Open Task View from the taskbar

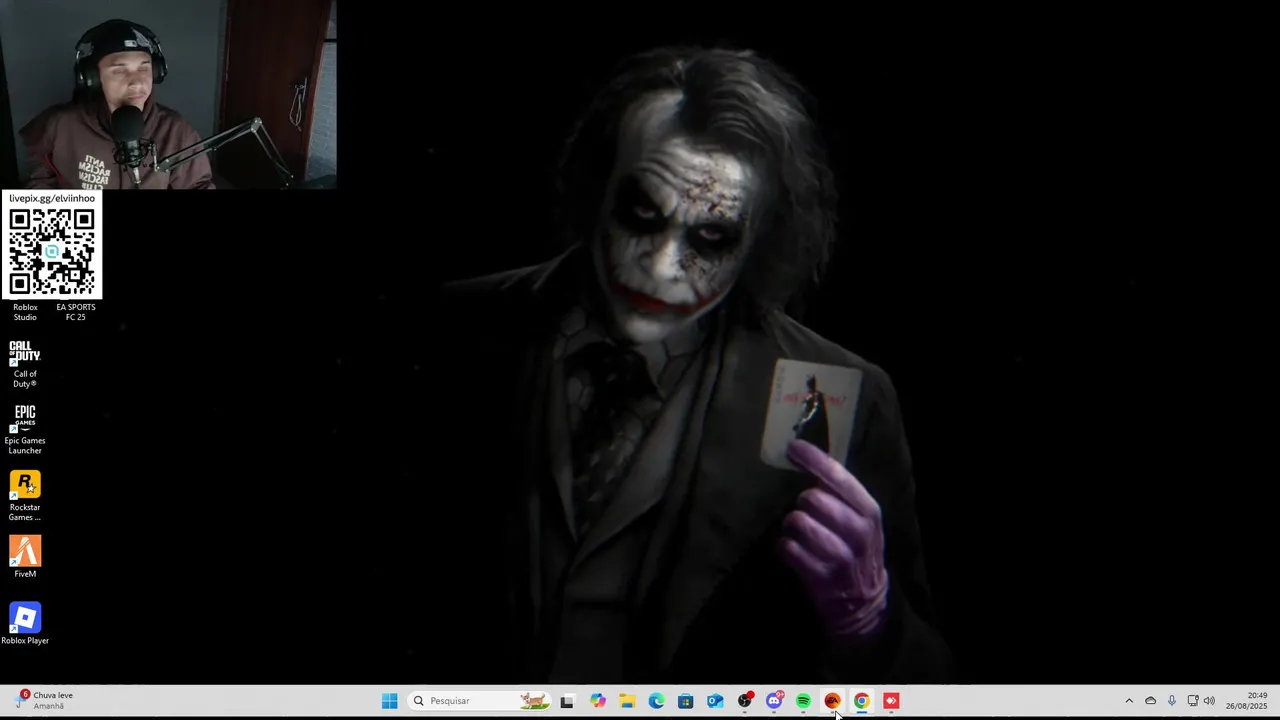coord(567,701)
